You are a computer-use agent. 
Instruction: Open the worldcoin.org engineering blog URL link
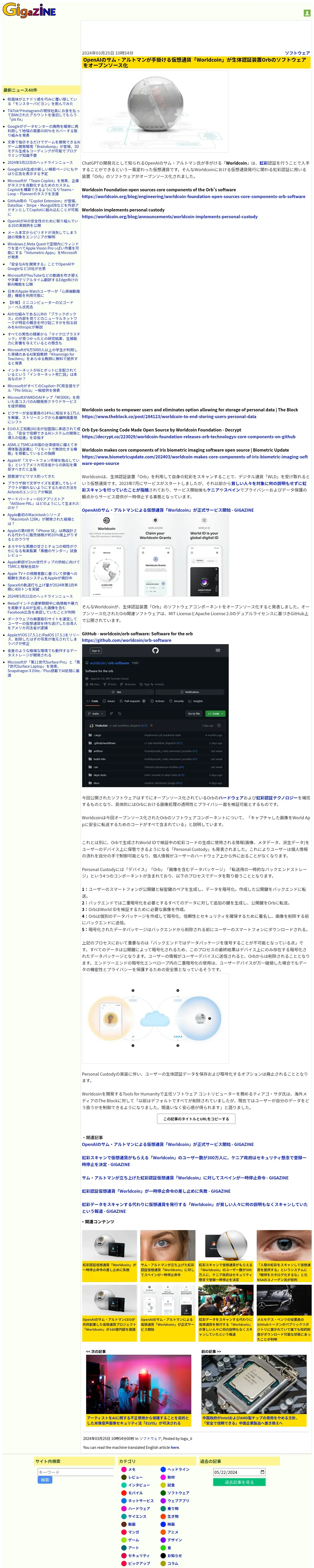click(193, 197)
